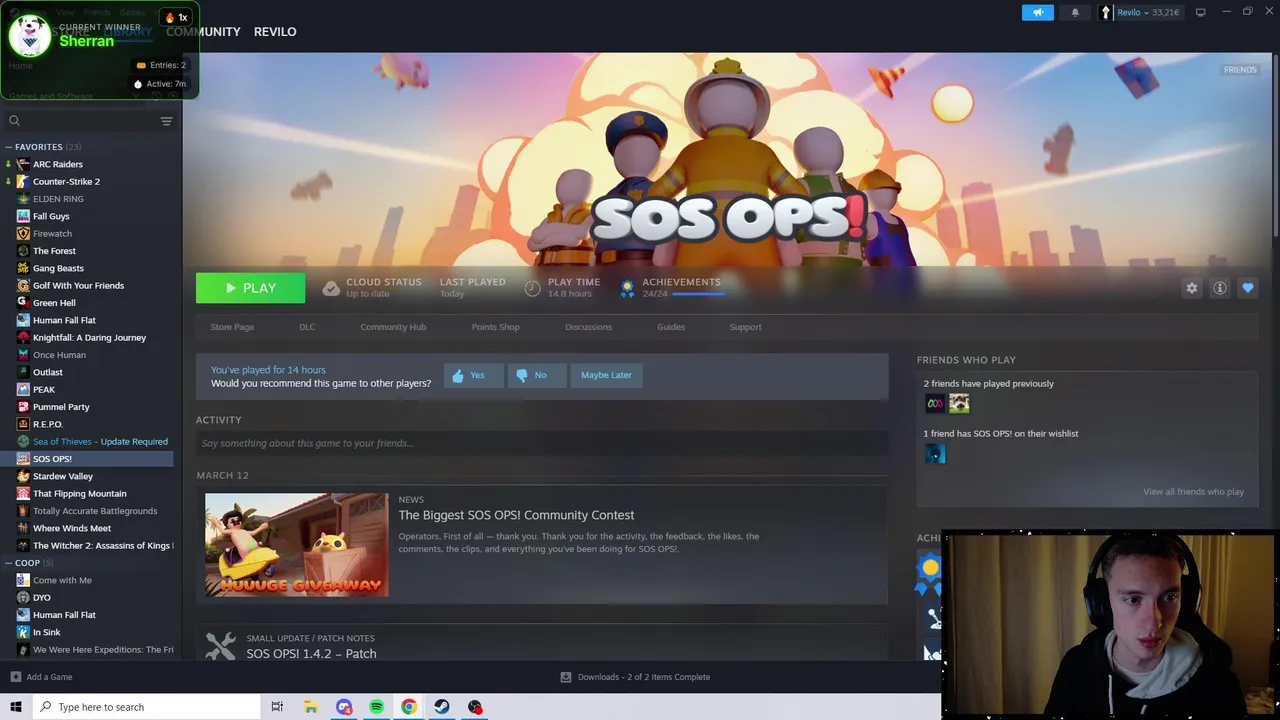Open Google Chrome from the taskbar

point(409,707)
